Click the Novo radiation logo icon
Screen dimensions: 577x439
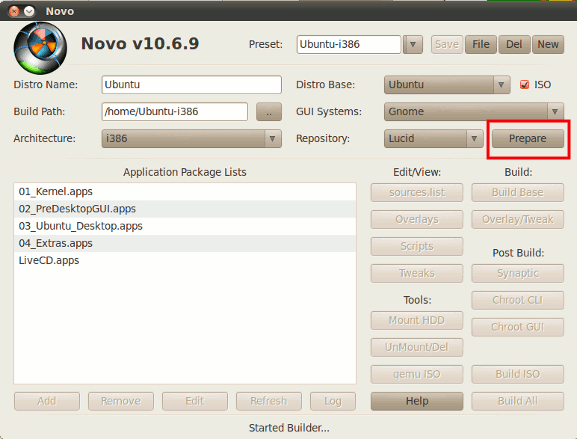[40, 48]
